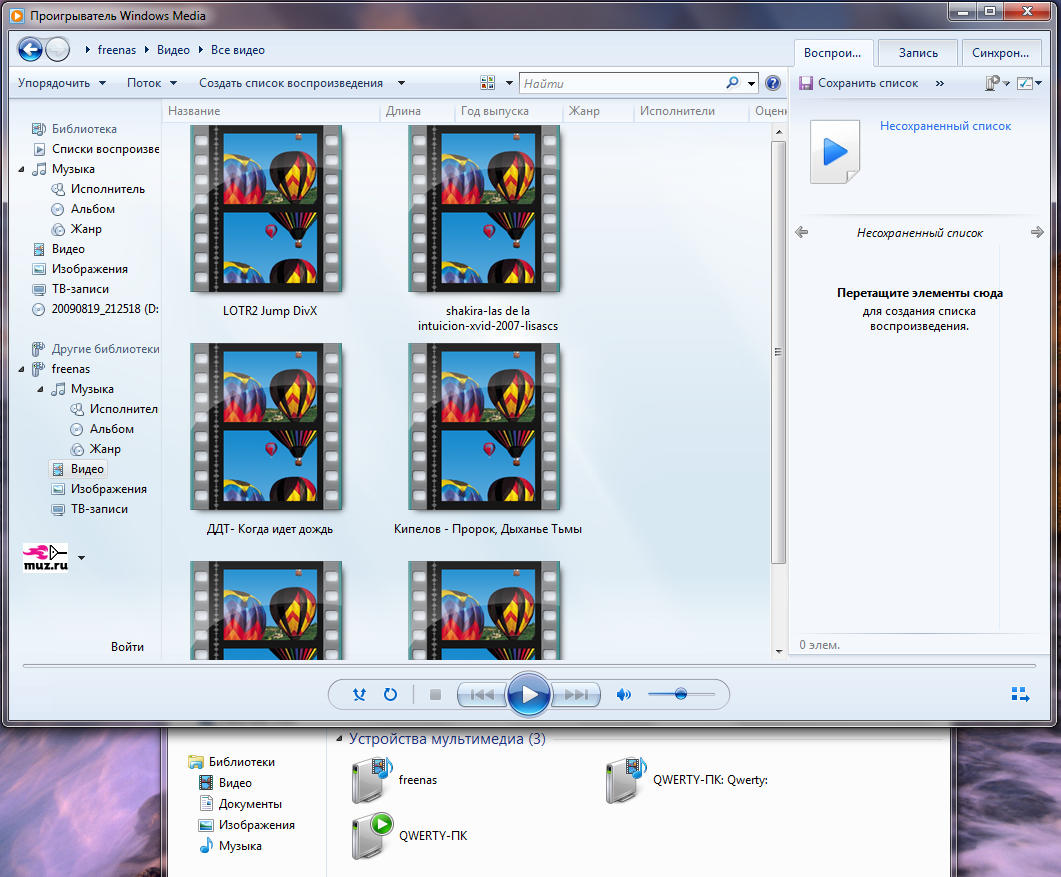Go to next list arrow

coord(1037,232)
